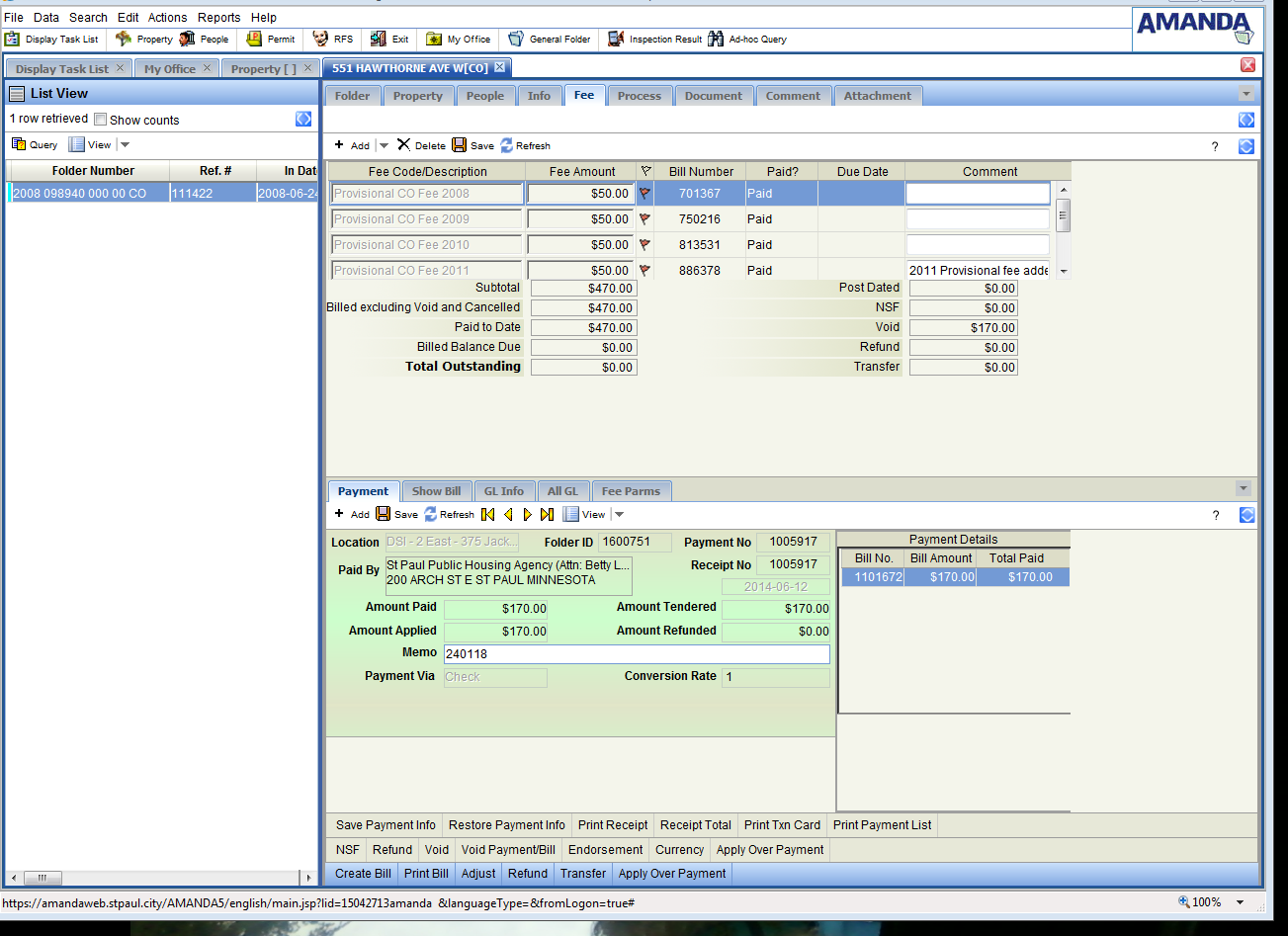Open the Display Task List toolbar icon
Image resolution: width=1288 pixels, height=936 pixels.
tap(13, 40)
